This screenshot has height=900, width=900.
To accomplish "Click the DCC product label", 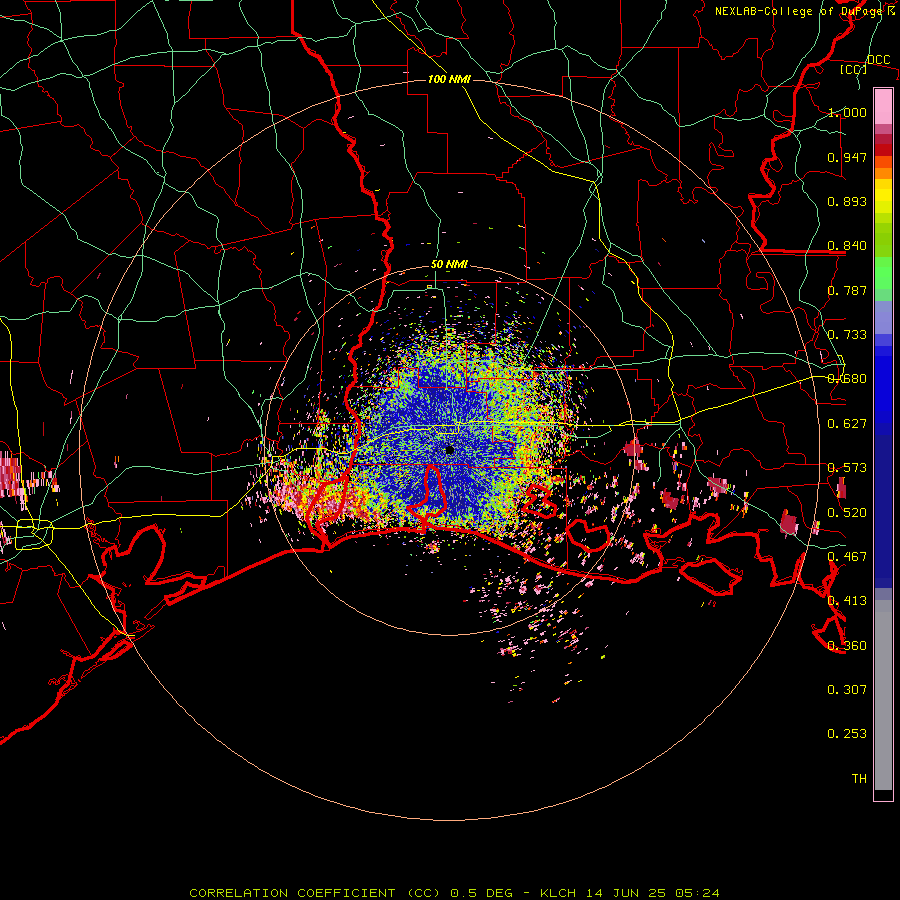I will point(878,60).
